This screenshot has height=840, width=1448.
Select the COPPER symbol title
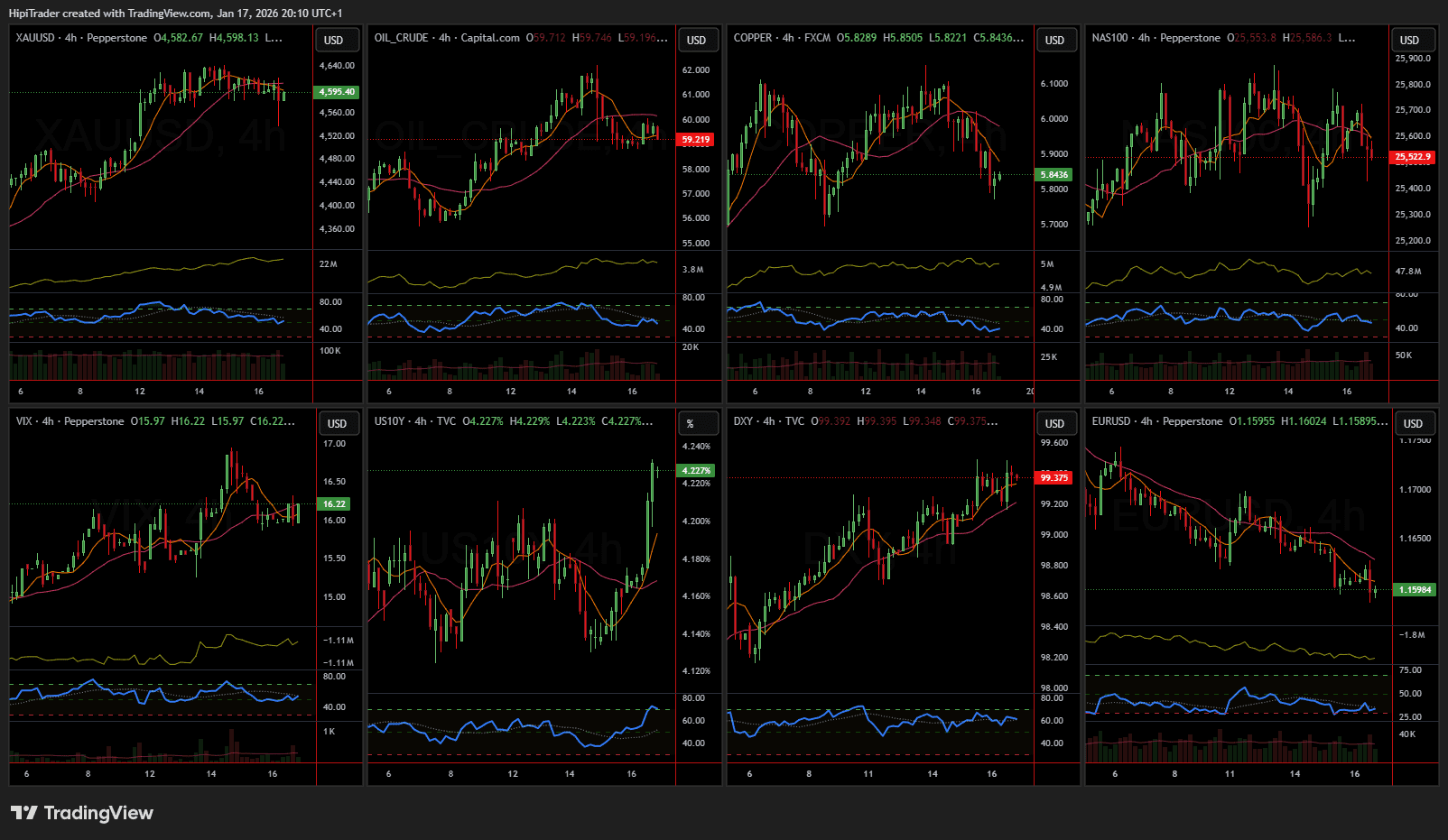753,38
